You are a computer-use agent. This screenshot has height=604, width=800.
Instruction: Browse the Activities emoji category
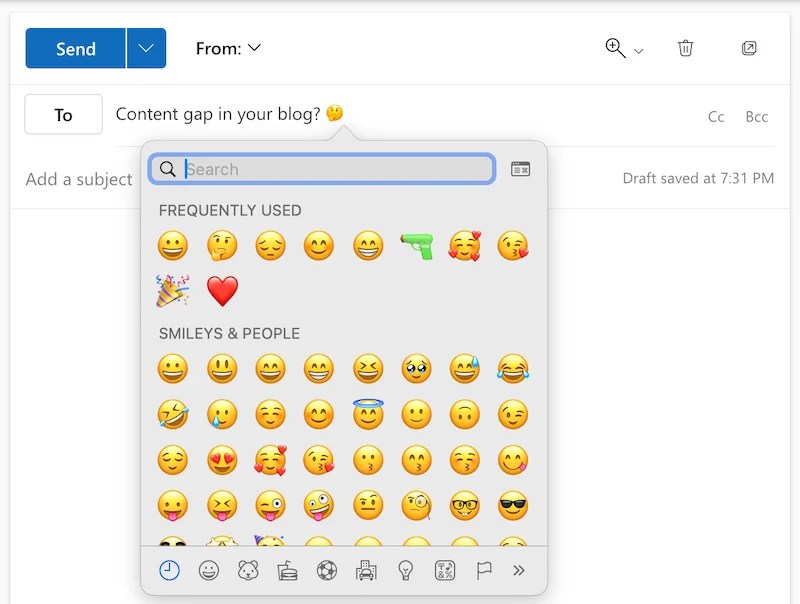click(x=328, y=570)
